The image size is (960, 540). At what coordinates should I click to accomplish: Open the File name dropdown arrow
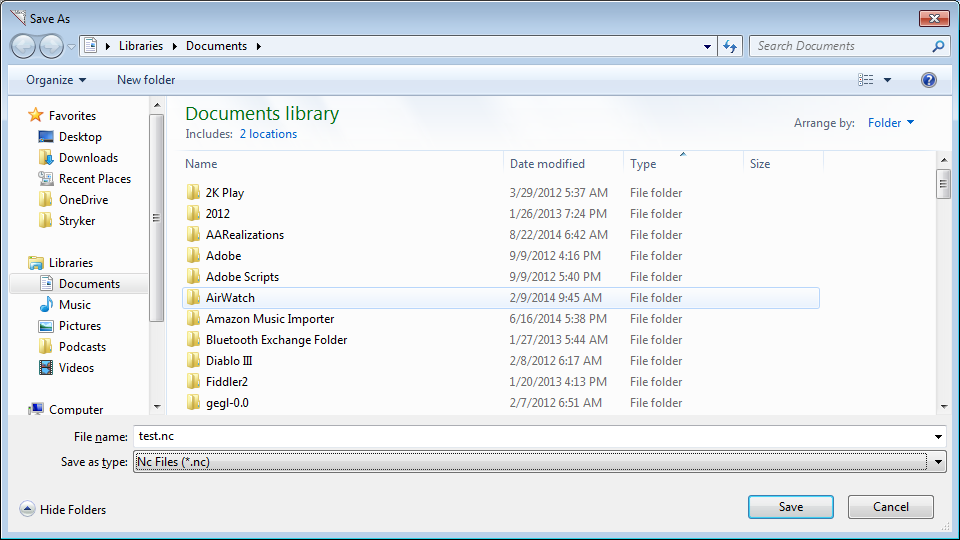tap(938, 437)
